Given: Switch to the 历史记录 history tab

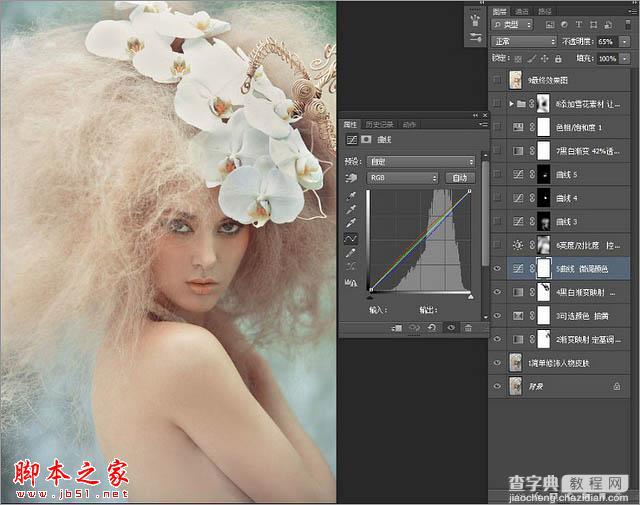Looking at the screenshot, I should 379,125.
